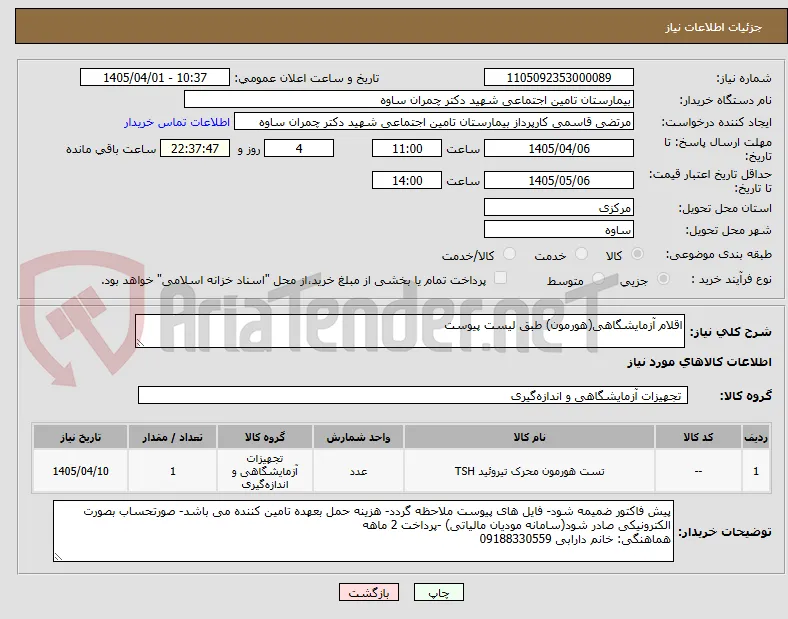
Task: Click the گروه کالا table column header
Action: pos(265,437)
